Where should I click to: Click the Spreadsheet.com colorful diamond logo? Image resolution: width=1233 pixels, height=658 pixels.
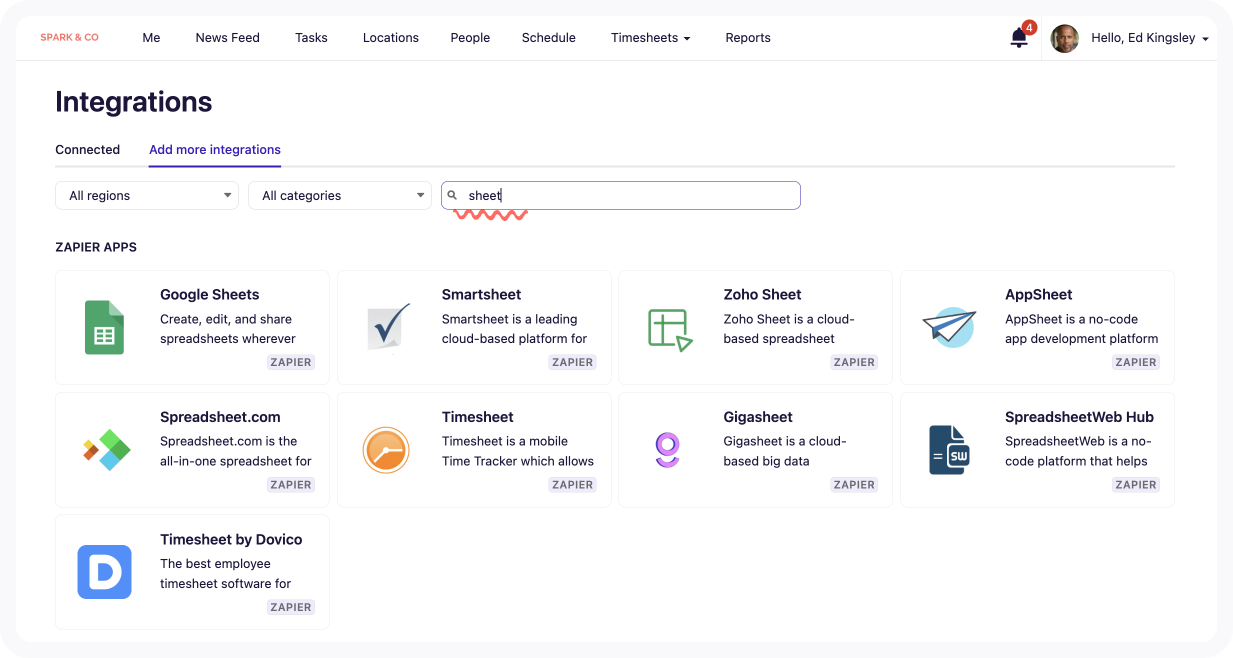pos(106,450)
